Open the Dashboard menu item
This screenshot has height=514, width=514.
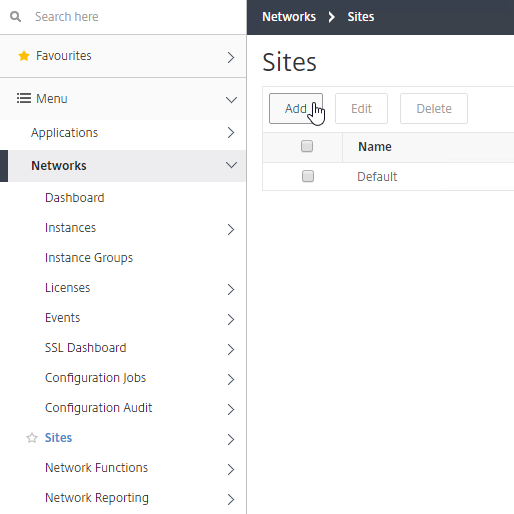(75, 198)
